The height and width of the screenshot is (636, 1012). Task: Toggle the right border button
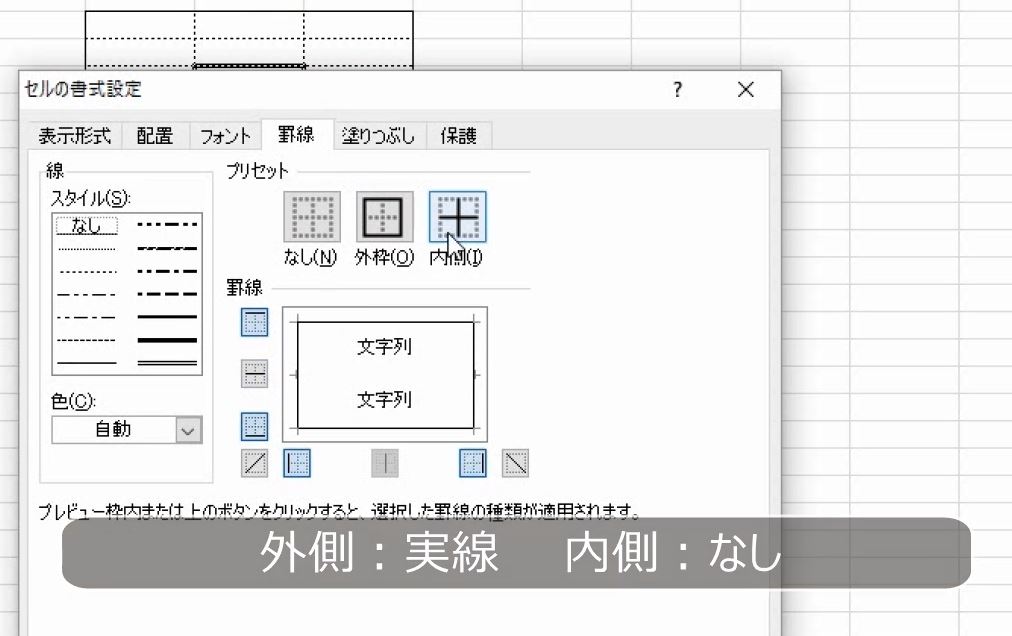470,462
